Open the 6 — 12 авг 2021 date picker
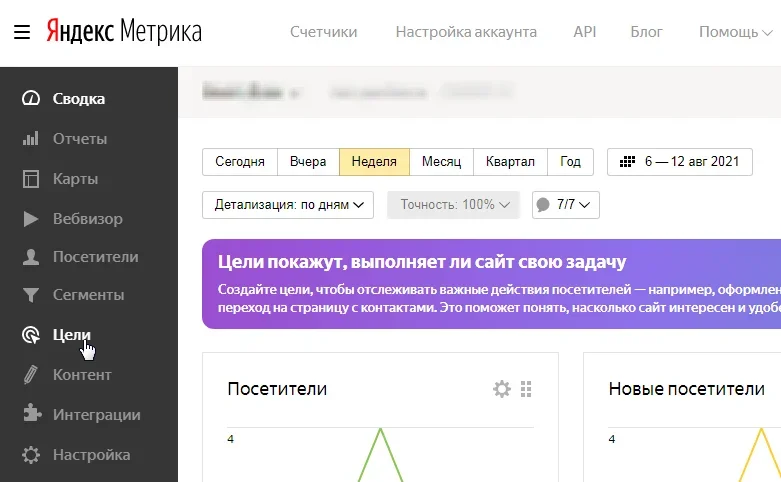 pyautogui.click(x=680, y=162)
